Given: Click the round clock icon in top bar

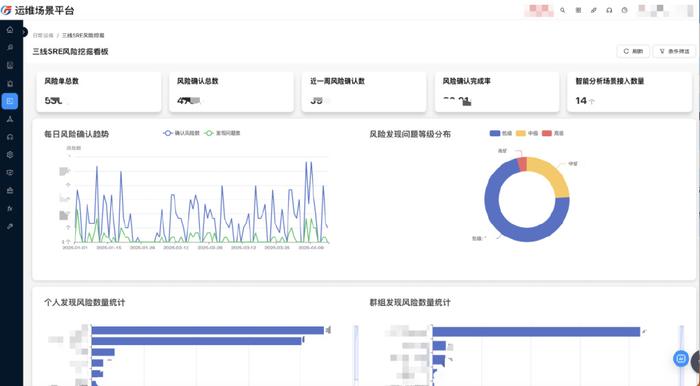Looking at the screenshot, I should tap(625, 10).
